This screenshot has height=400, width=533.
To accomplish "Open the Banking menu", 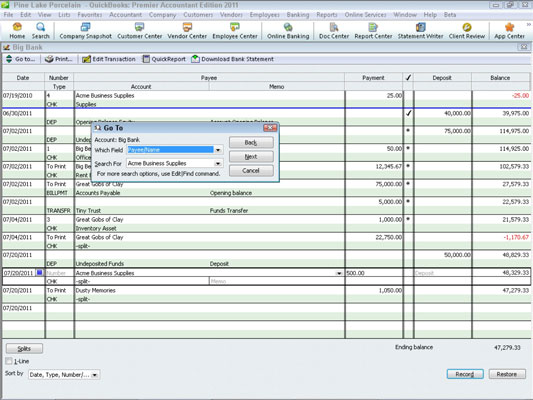I will pyautogui.click(x=298, y=15).
